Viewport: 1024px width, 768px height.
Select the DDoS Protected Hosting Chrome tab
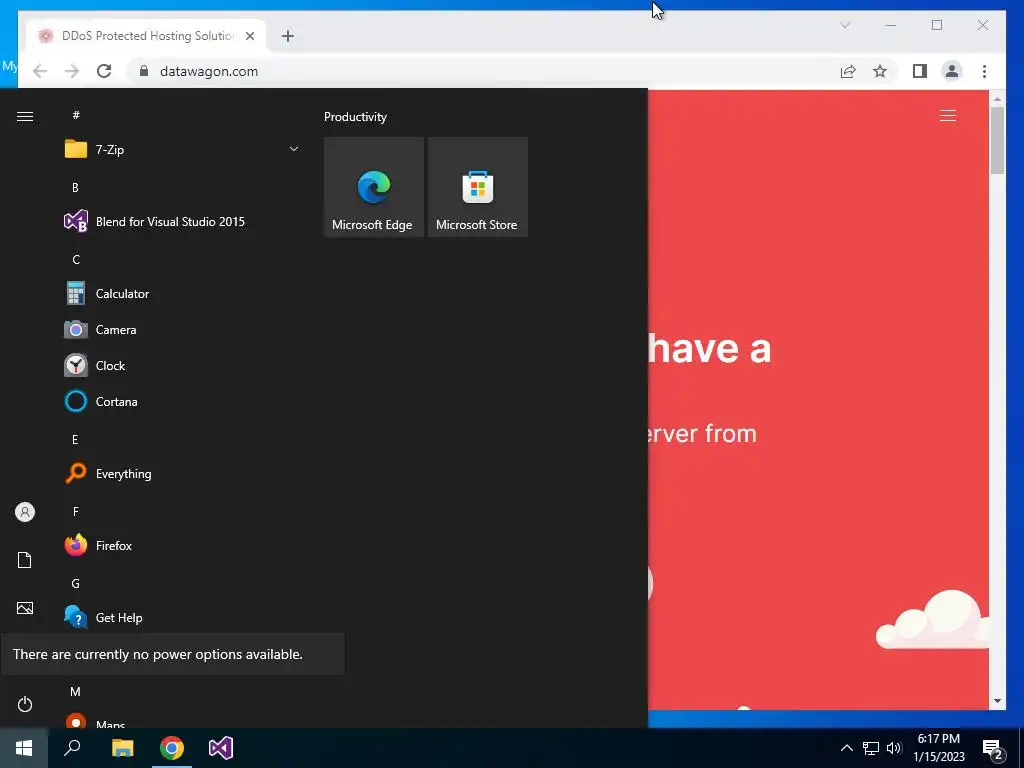point(146,36)
